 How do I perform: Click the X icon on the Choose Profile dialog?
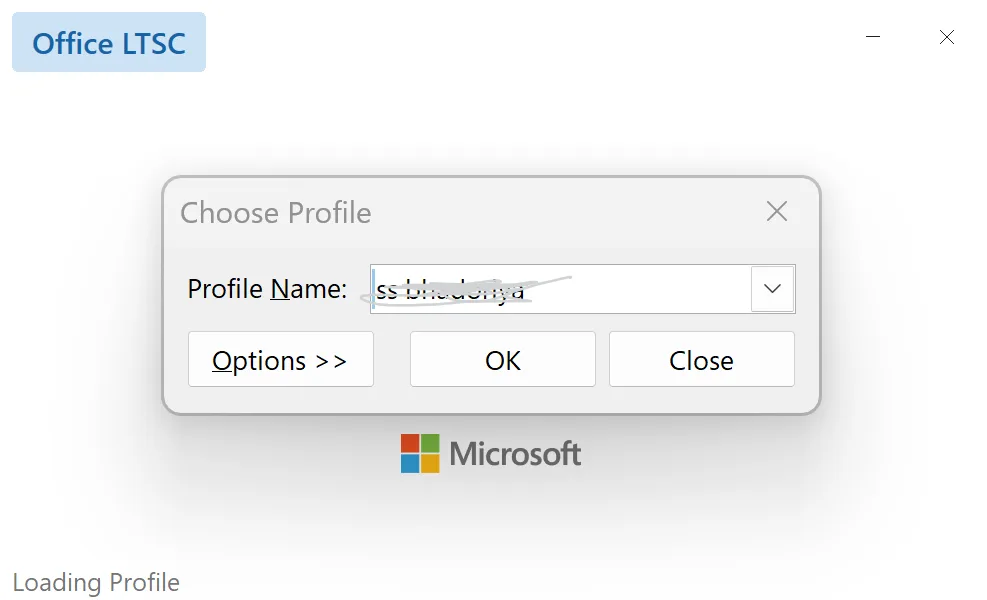[x=777, y=212]
